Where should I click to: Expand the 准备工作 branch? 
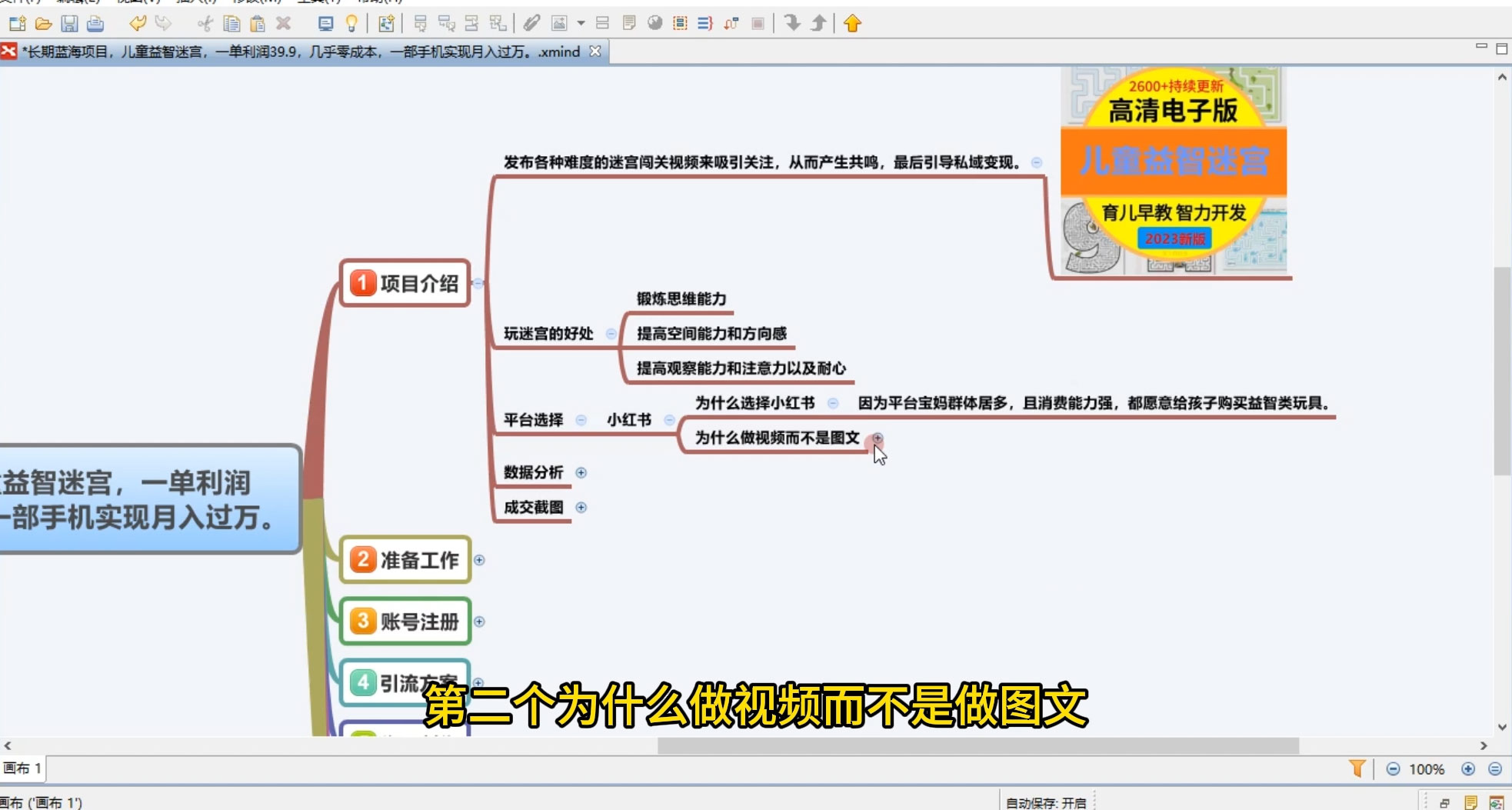(x=479, y=560)
